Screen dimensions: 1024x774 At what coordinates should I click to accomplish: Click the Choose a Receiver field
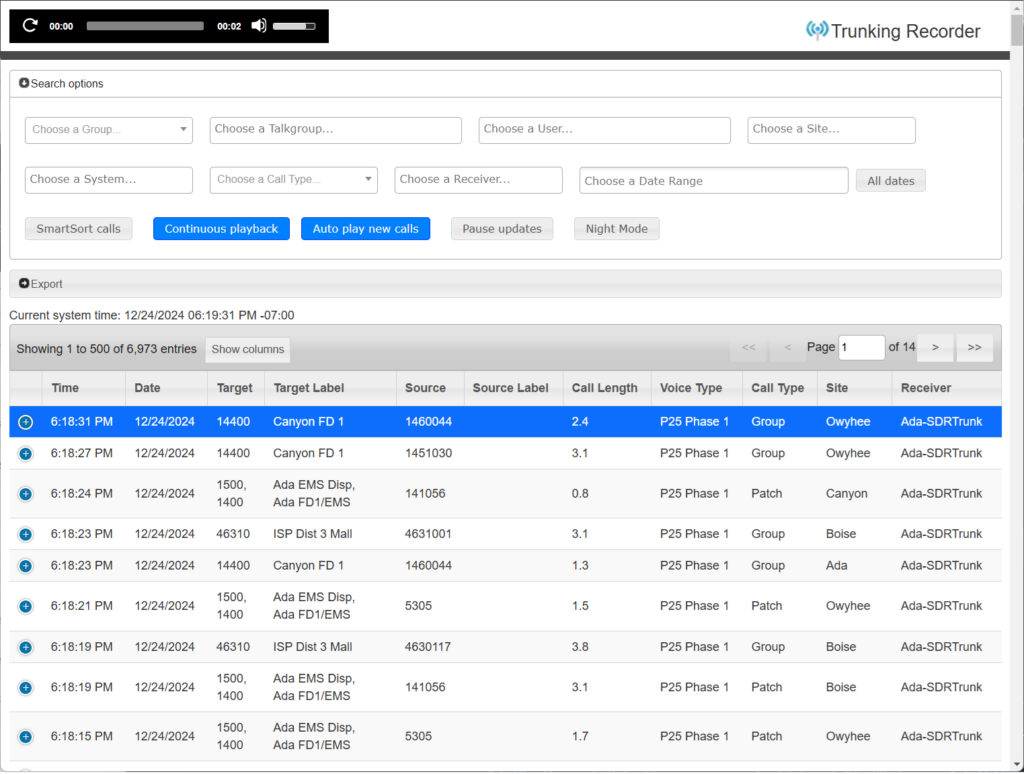coord(478,180)
